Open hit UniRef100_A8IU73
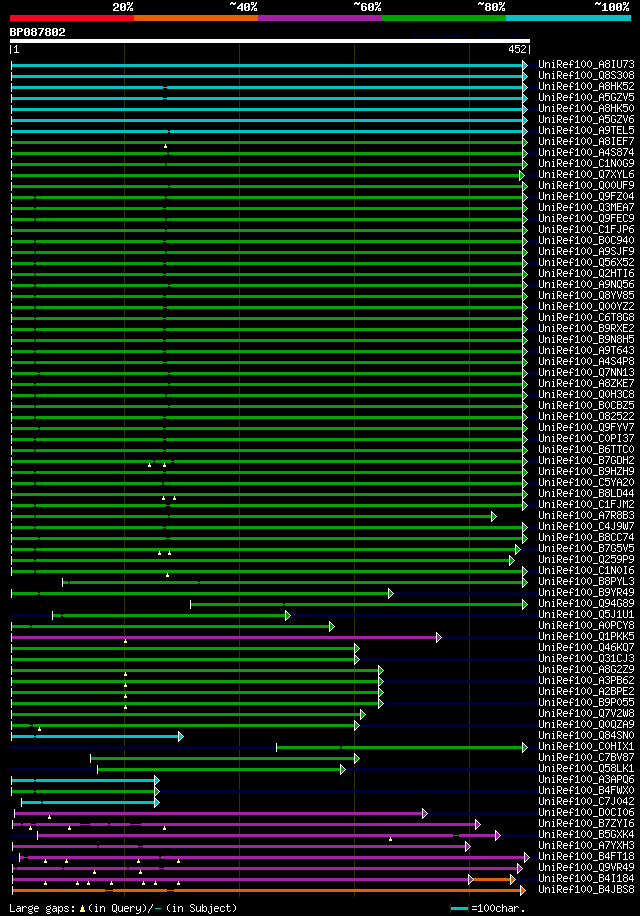Image resolution: width=640 pixels, height=916 pixels. coord(586,64)
